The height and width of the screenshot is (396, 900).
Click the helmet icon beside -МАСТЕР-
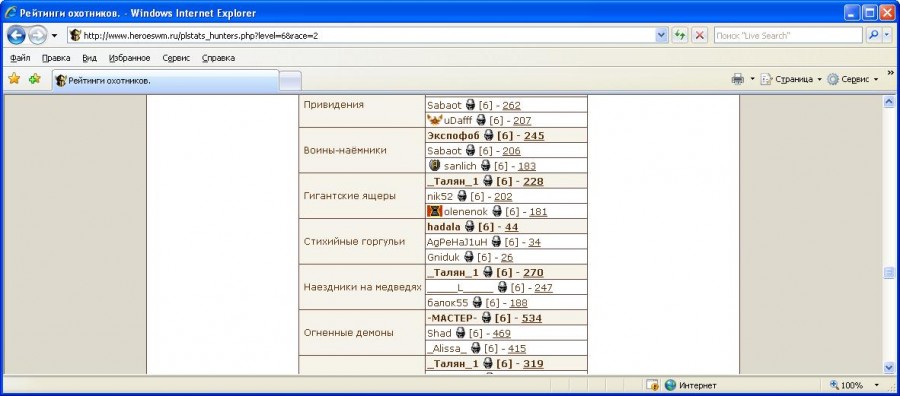[x=486, y=317]
